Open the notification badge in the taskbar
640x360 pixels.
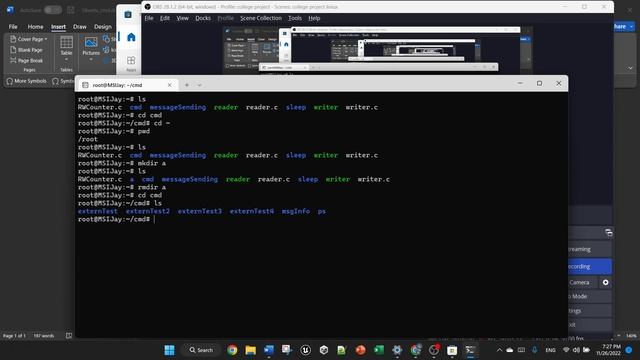click(x=629, y=350)
